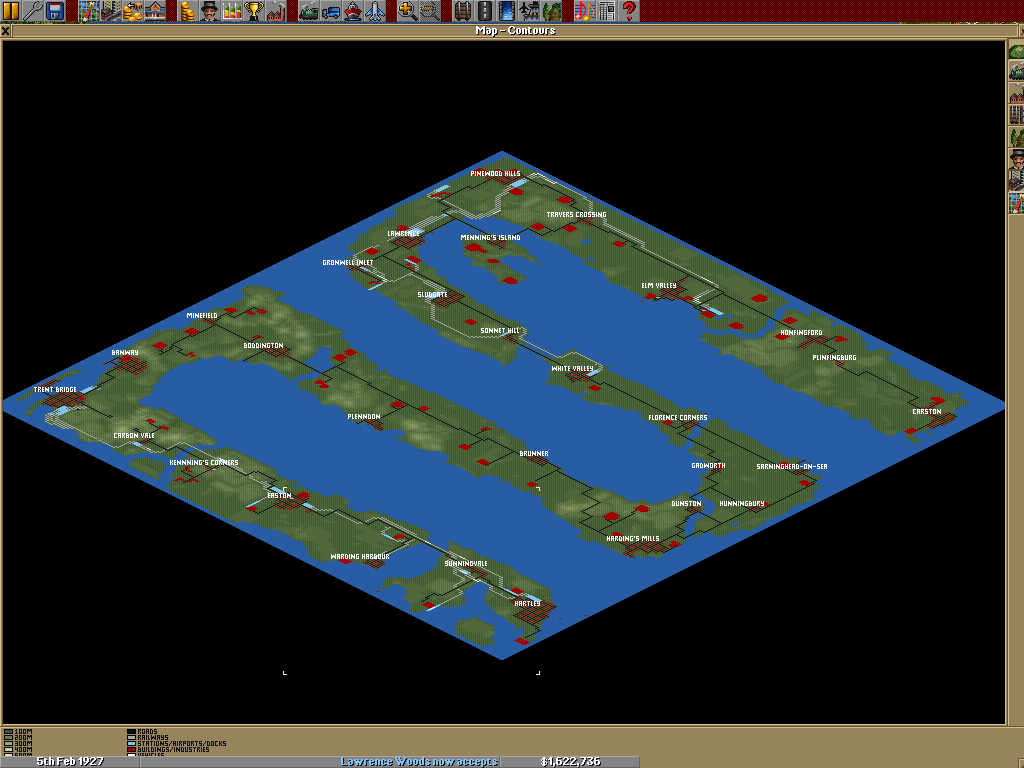Open the sound and music icon
1024x768 pixels.
pos(584,10)
